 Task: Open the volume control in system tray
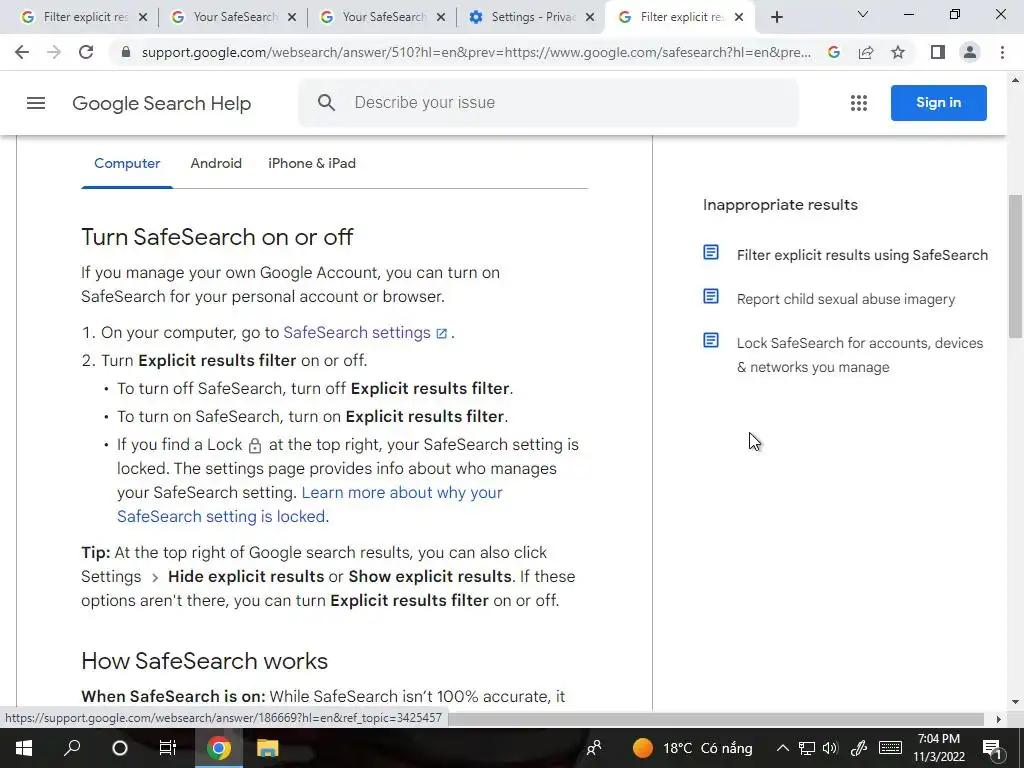click(830, 748)
